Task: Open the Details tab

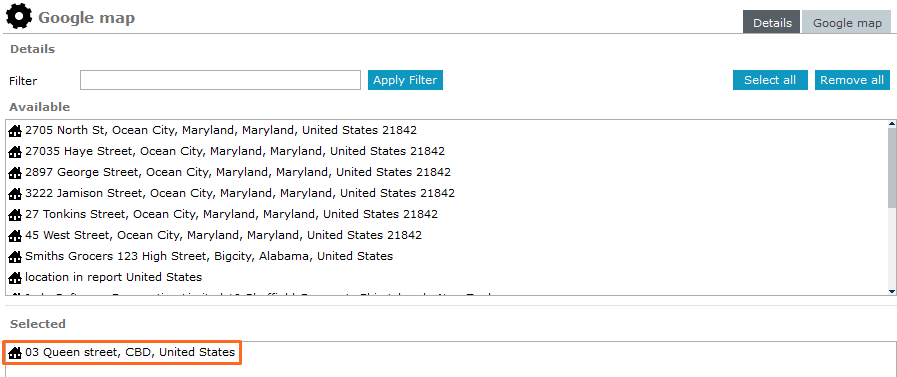Action: tap(772, 22)
